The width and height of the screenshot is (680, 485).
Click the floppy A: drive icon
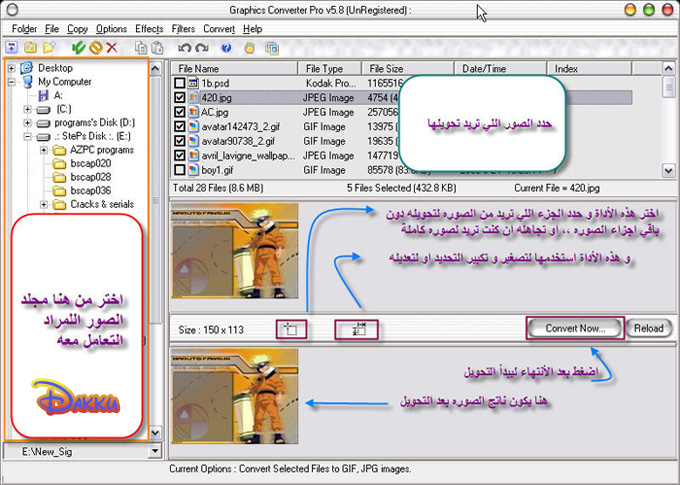point(43,95)
